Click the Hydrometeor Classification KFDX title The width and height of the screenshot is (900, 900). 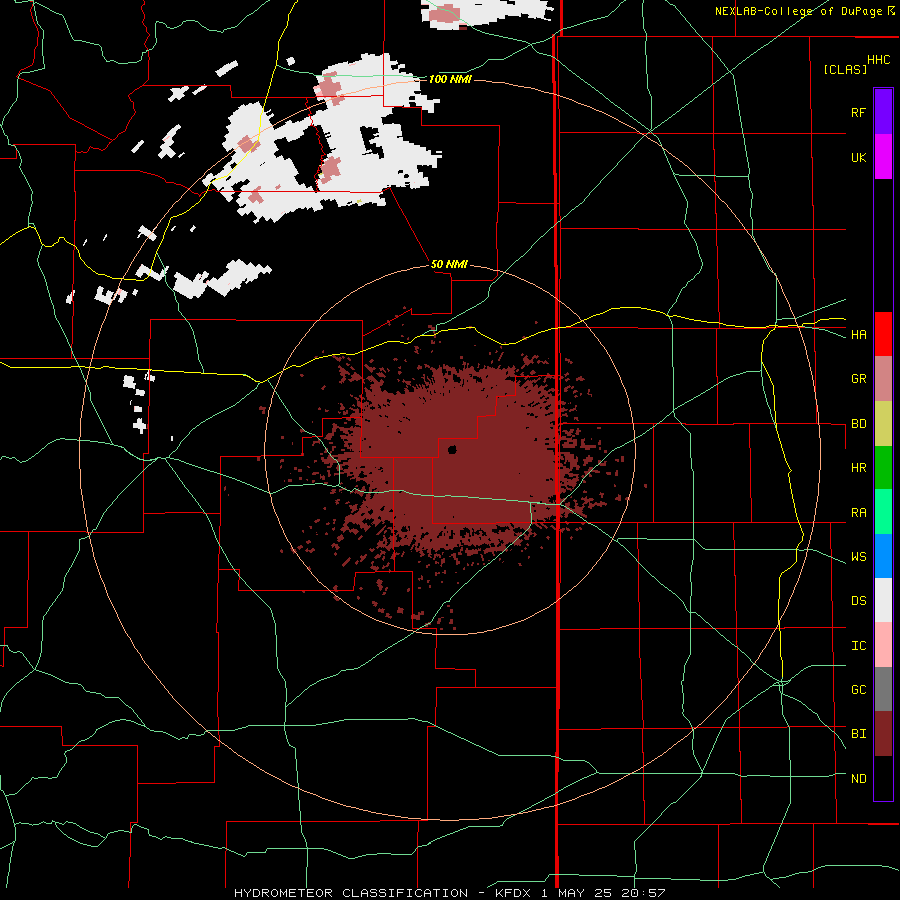point(449,893)
